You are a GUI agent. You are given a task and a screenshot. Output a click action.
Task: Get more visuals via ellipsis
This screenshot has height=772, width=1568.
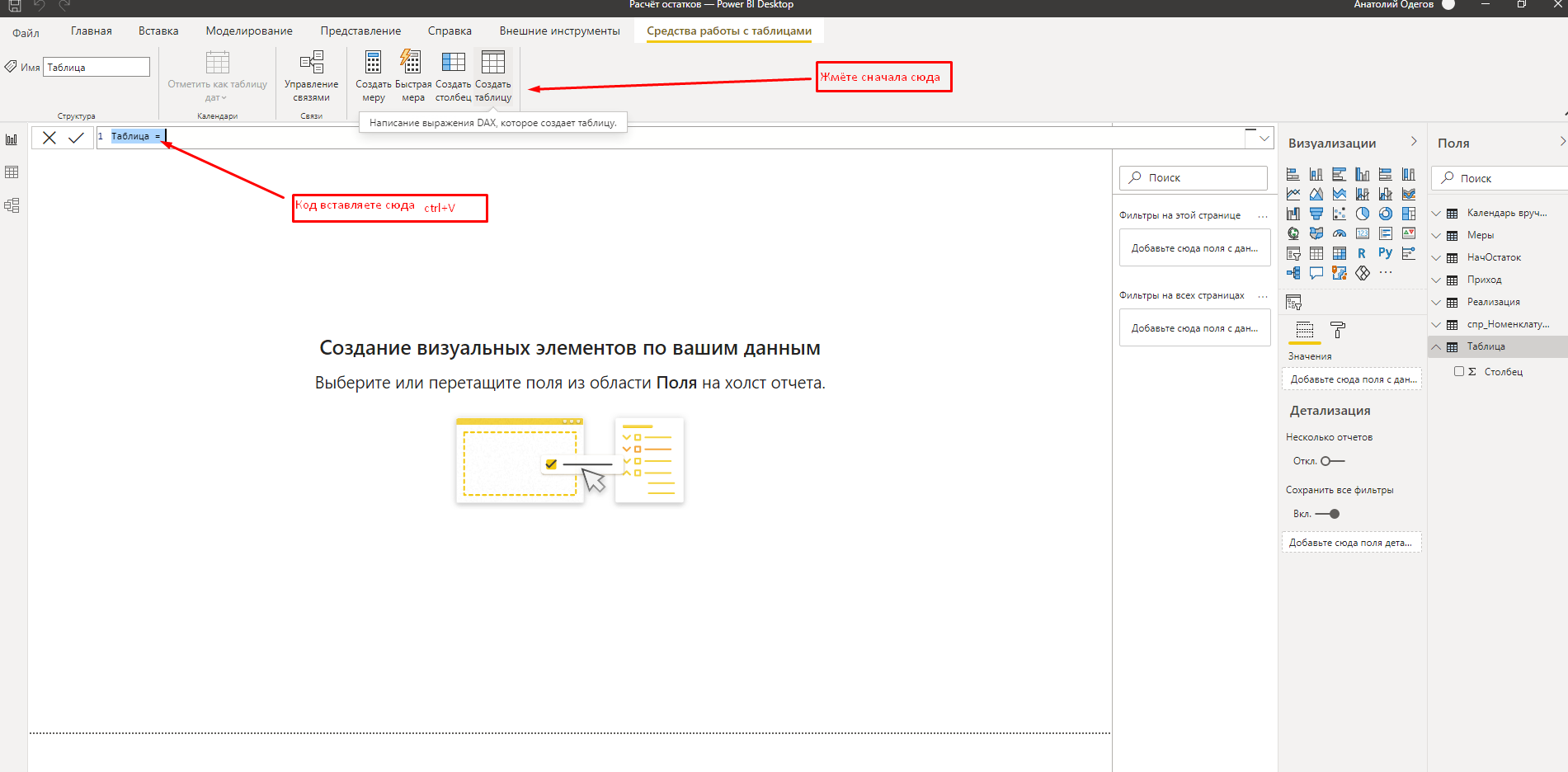1386,272
